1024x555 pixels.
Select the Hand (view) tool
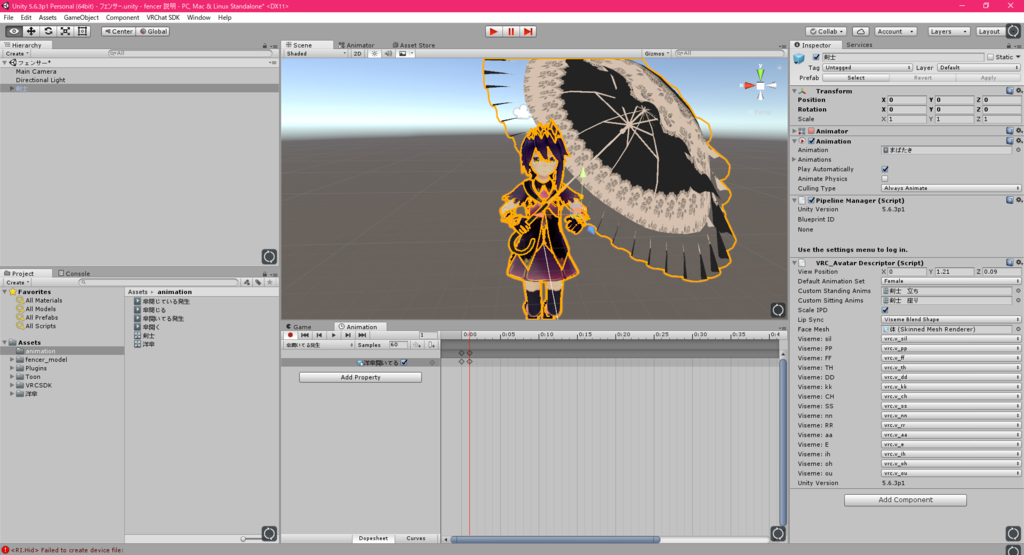[x=14, y=31]
